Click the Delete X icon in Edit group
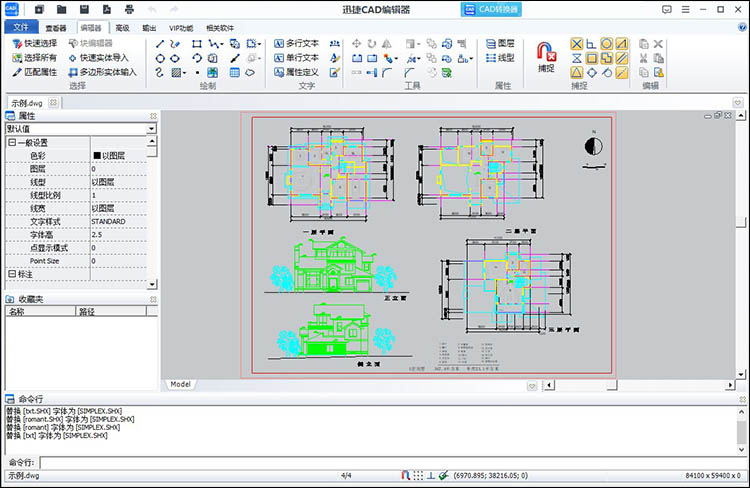Image resolution: width=750 pixels, height=488 pixels. (x=658, y=44)
